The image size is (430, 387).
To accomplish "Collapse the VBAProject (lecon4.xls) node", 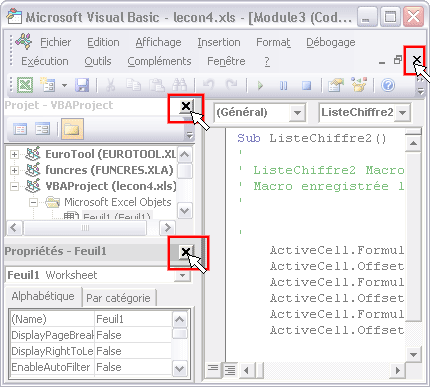I will [x=14, y=186].
